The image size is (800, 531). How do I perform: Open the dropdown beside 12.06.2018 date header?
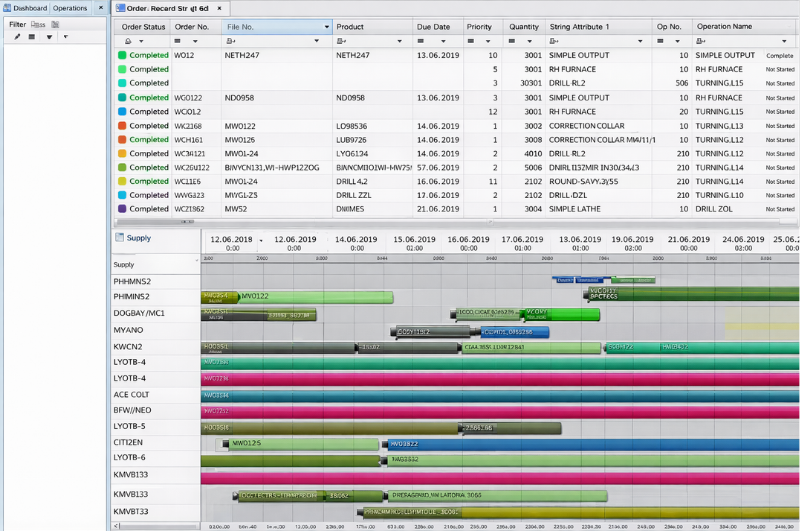point(261,240)
